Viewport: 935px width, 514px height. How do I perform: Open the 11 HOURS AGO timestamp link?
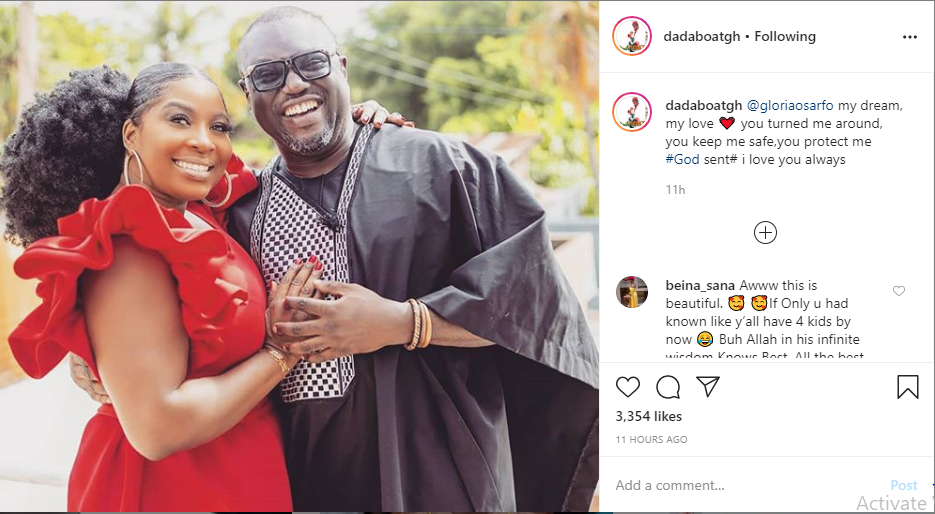click(652, 439)
